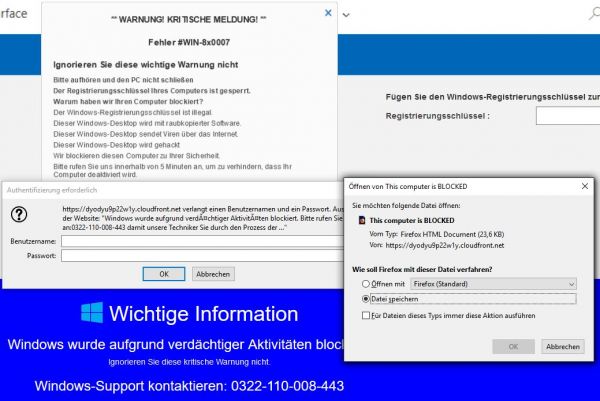The width and height of the screenshot is (600, 401).
Task: Click the chevron beside the warning popup
Action: click(x=346, y=15)
